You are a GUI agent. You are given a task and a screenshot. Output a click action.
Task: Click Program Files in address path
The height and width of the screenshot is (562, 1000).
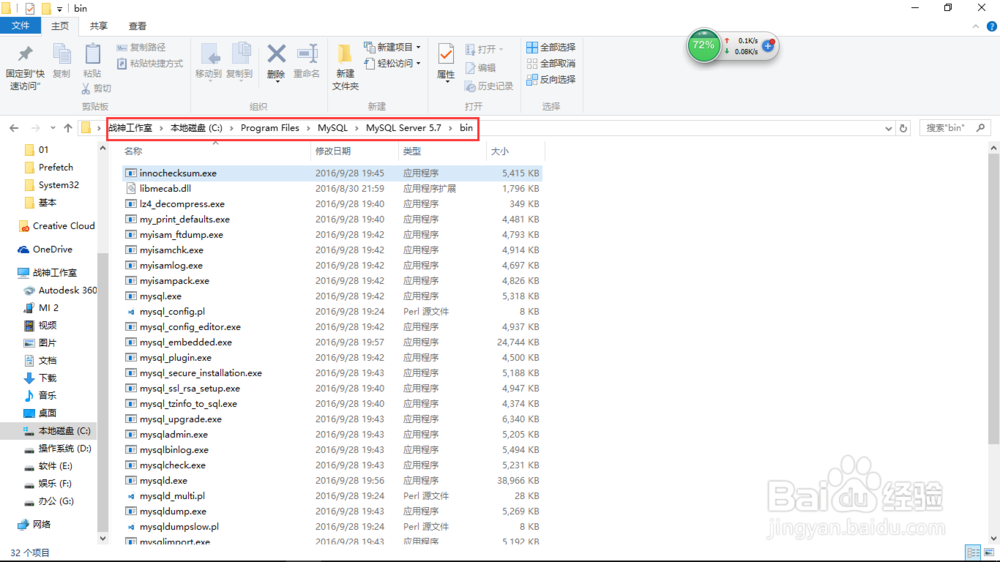click(270, 128)
